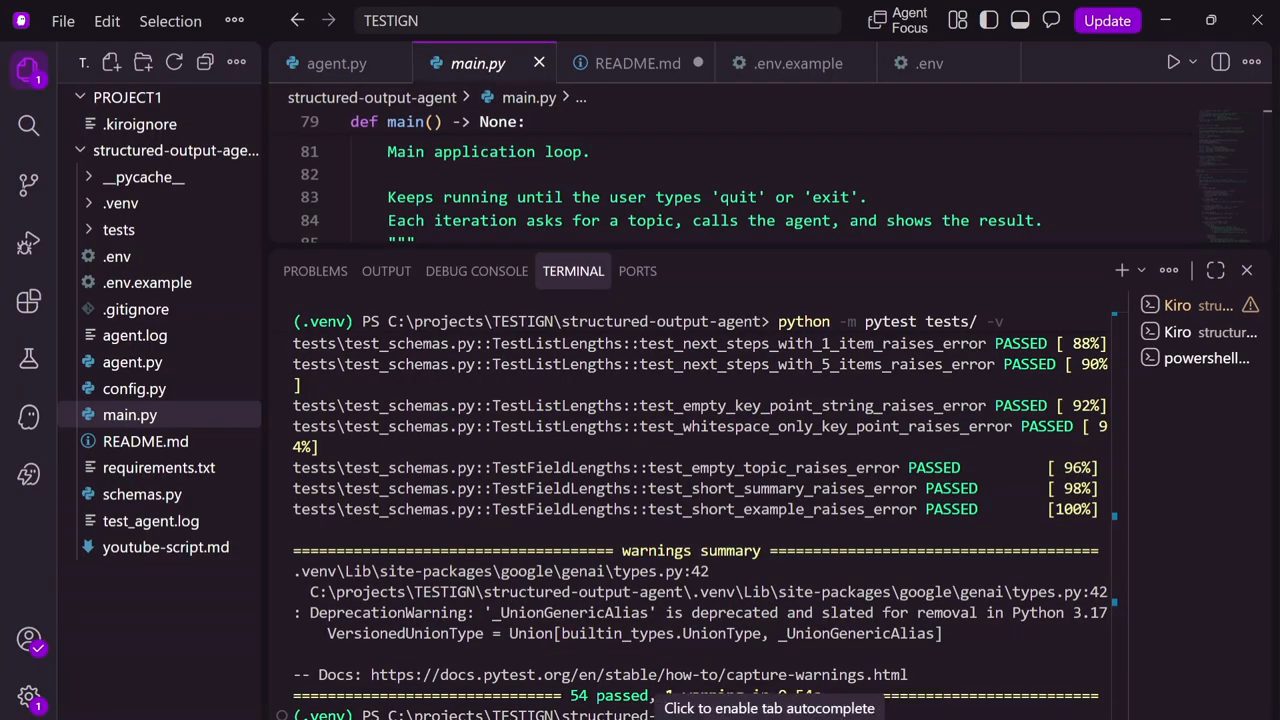Refresh the Explorer file tree
1280x720 pixels.
(174, 63)
